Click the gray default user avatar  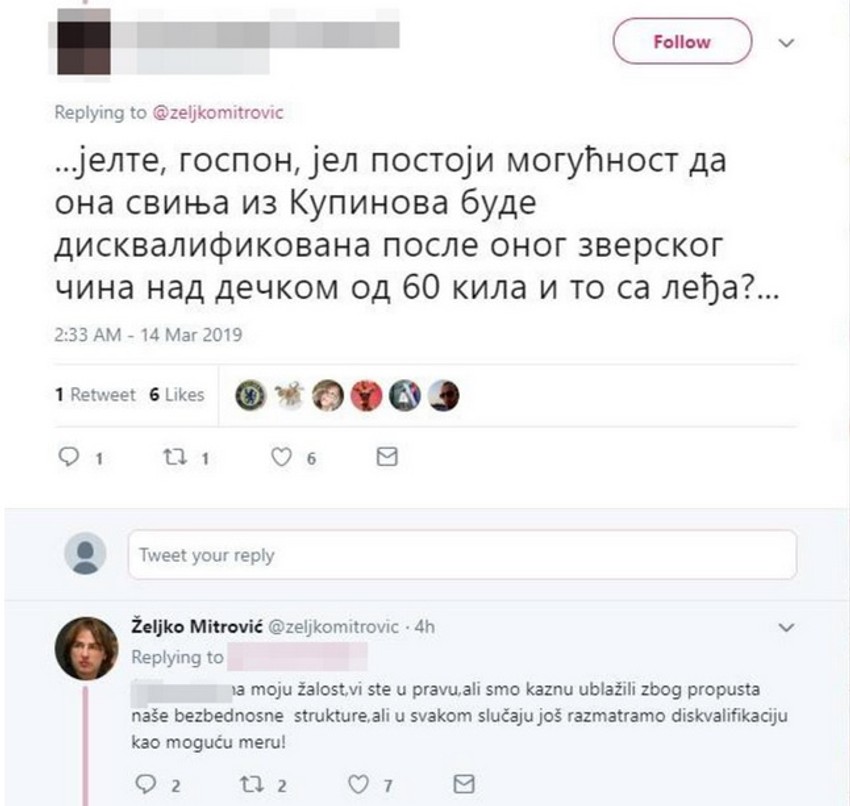(x=85, y=553)
